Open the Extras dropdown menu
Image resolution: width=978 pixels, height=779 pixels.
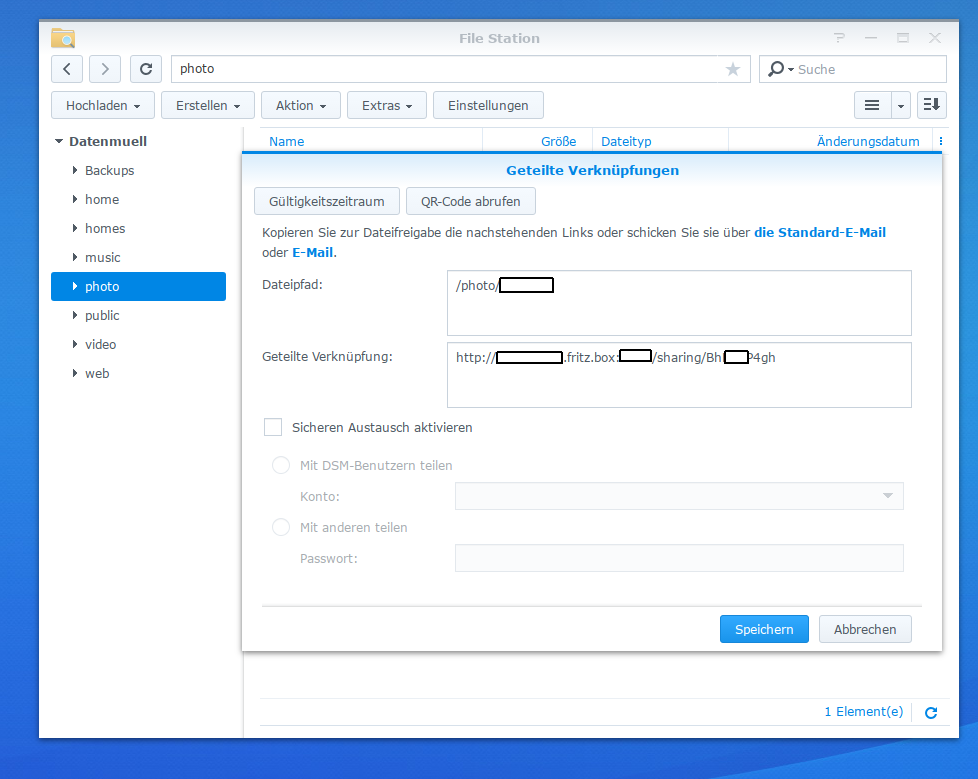coord(387,105)
